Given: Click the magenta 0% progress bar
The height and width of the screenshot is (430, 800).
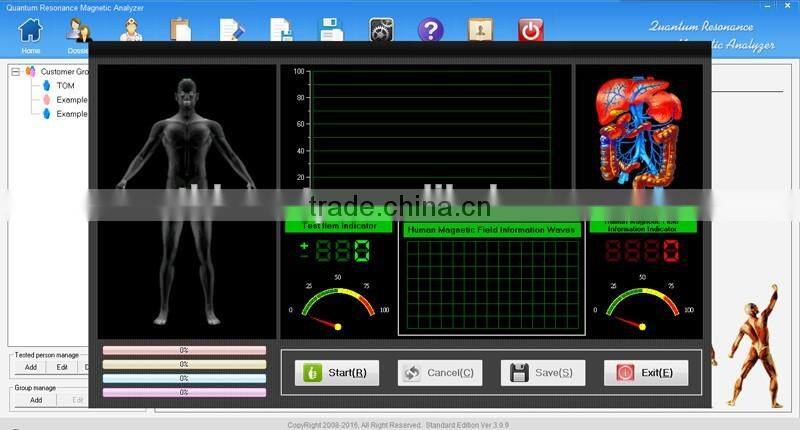Looking at the screenshot, I should click(x=184, y=393).
